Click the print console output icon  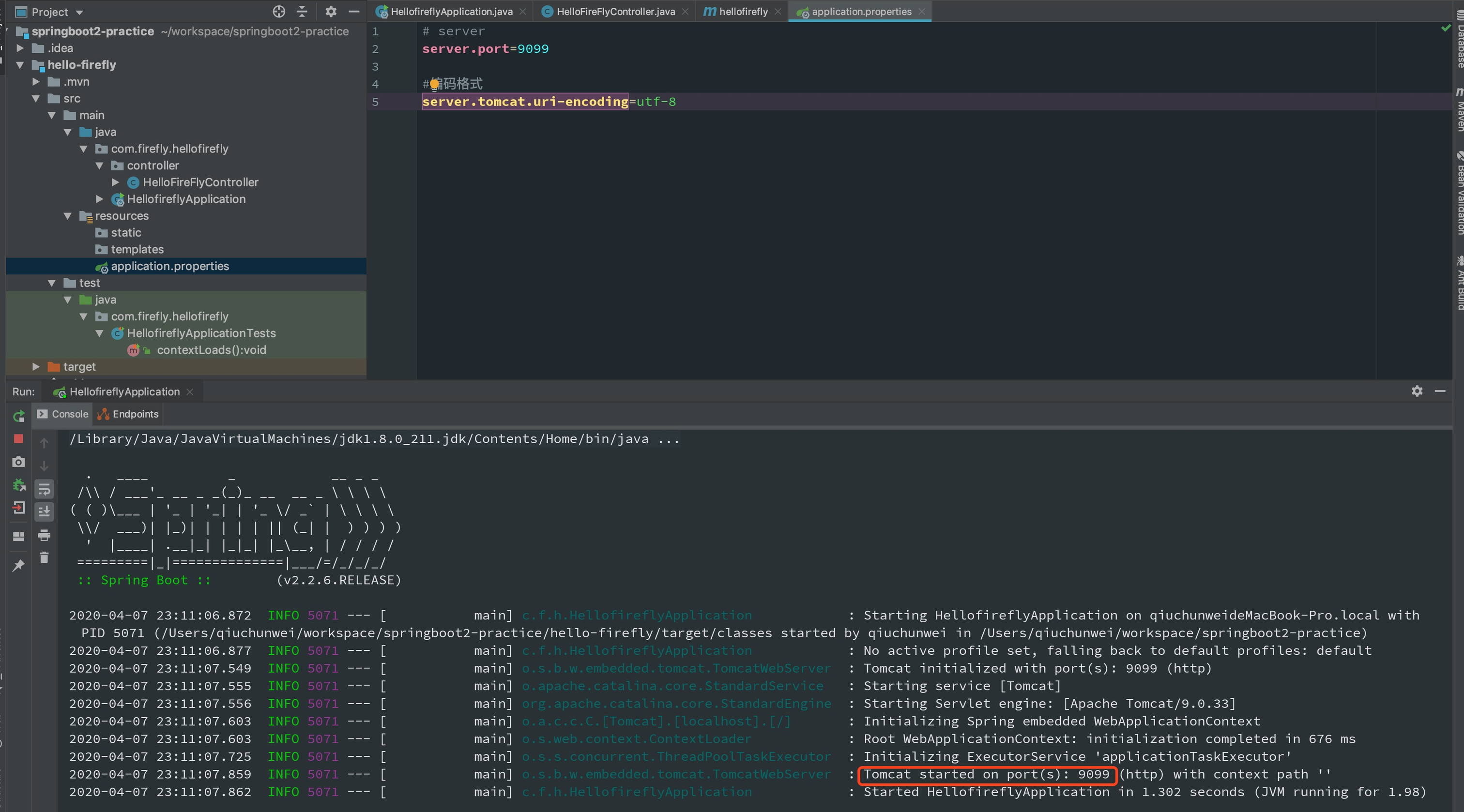tap(44, 535)
